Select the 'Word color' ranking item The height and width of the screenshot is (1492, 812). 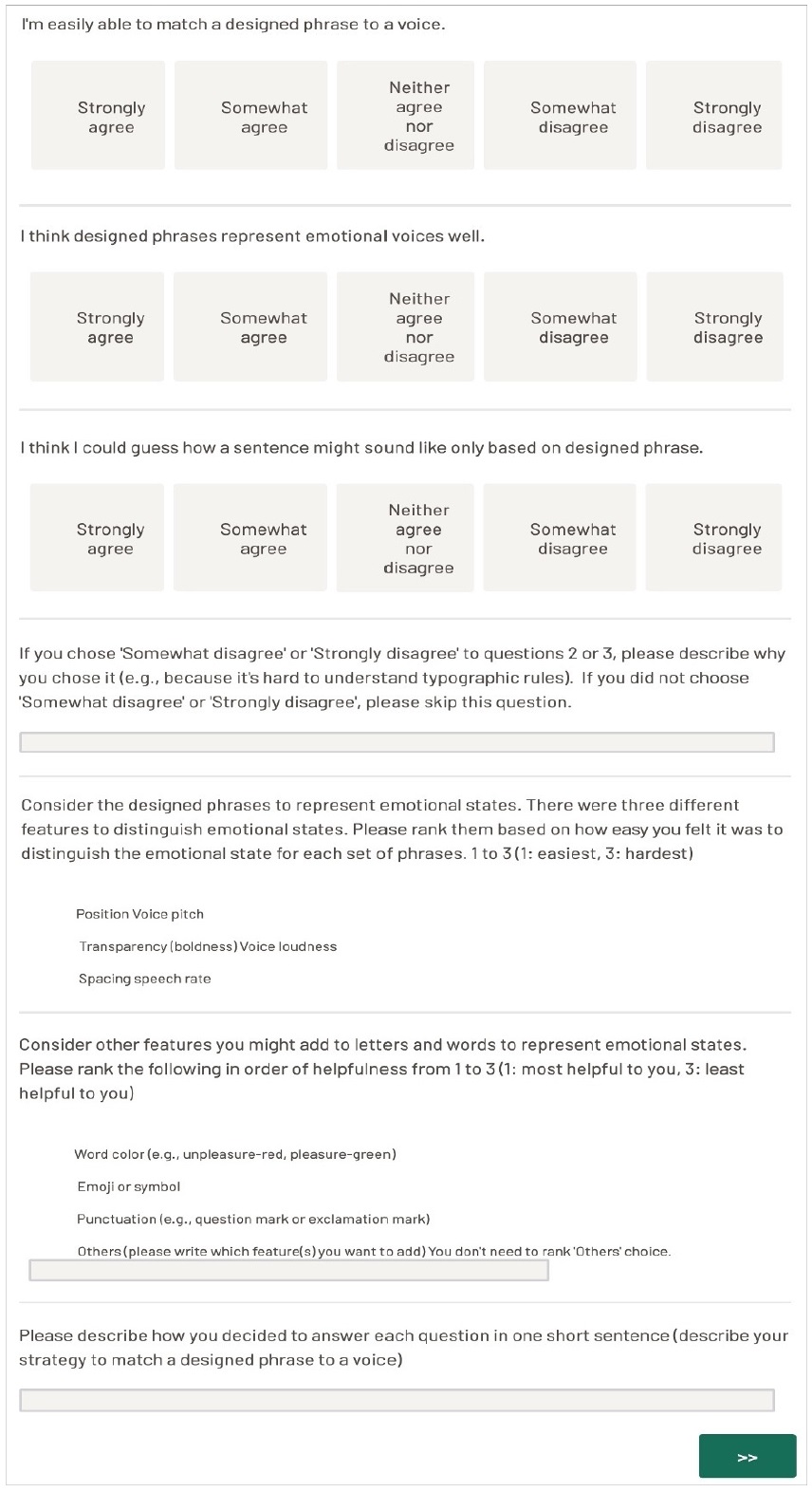click(235, 1154)
